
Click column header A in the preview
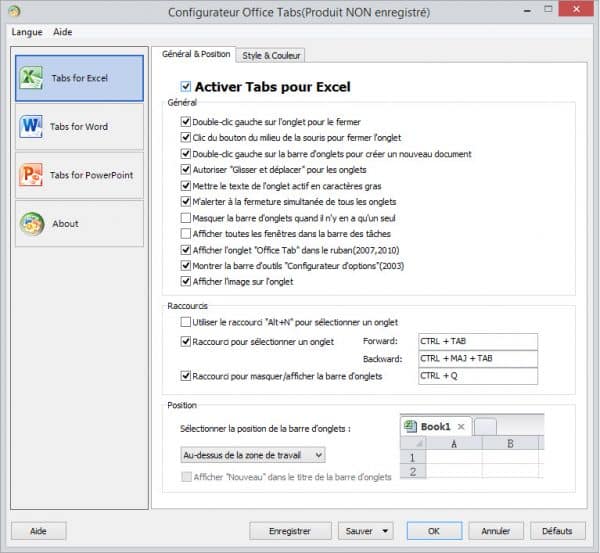click(x=454, y=444)
